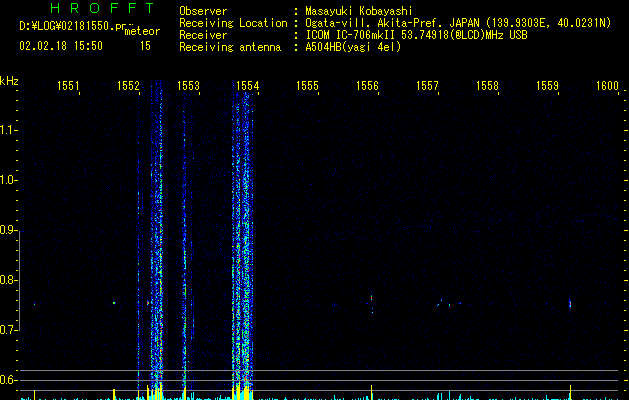Viewport: 629px width, 400px height.
Task: Click the 1556 time axis marker
Action: (x=367, y=86)
